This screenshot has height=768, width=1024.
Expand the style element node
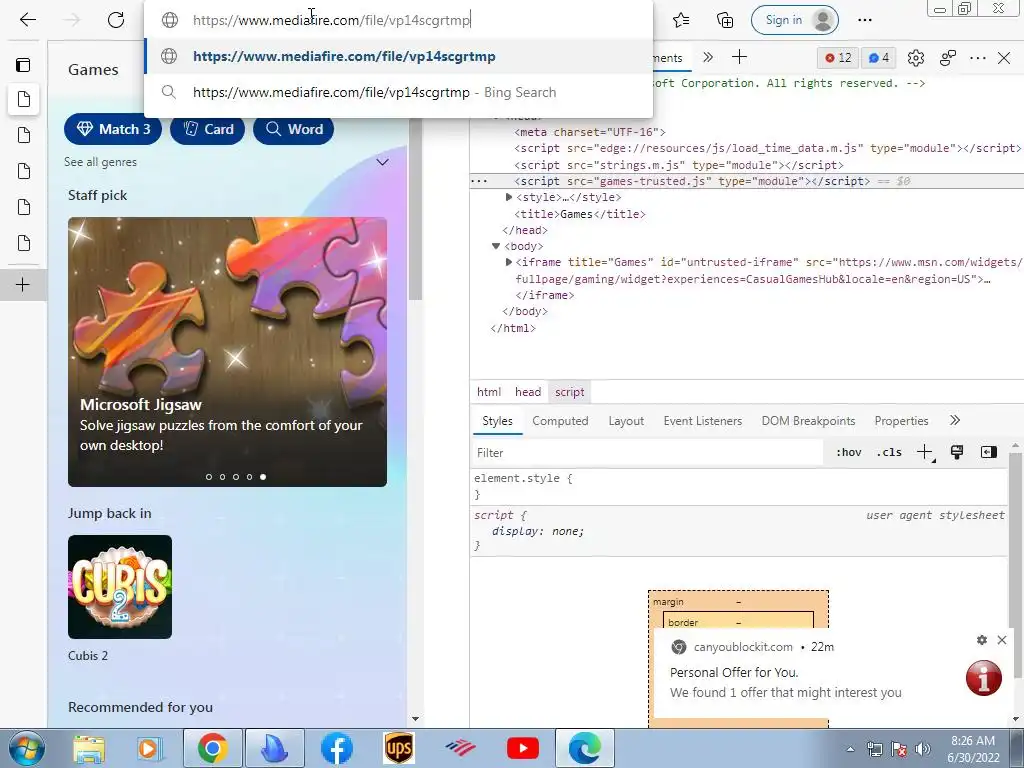point(509,197)
